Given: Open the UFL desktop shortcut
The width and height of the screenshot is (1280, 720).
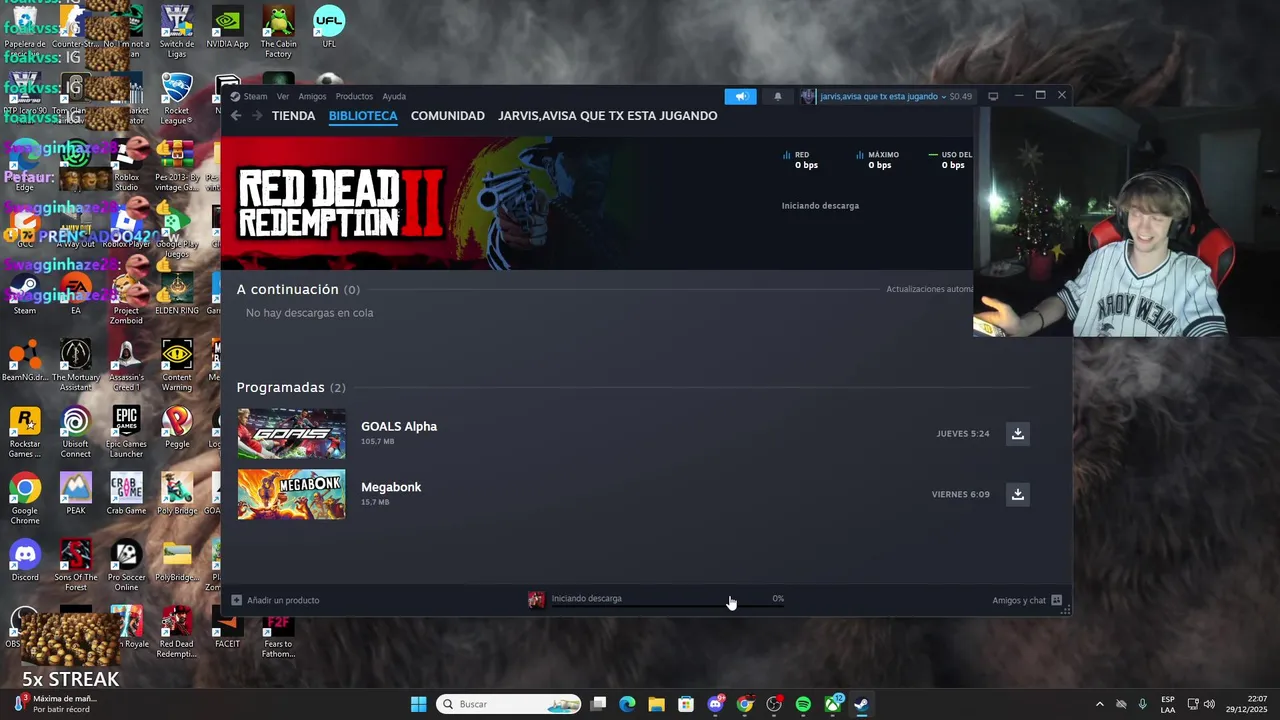Looking at the screenshot, I should (329, 28).
